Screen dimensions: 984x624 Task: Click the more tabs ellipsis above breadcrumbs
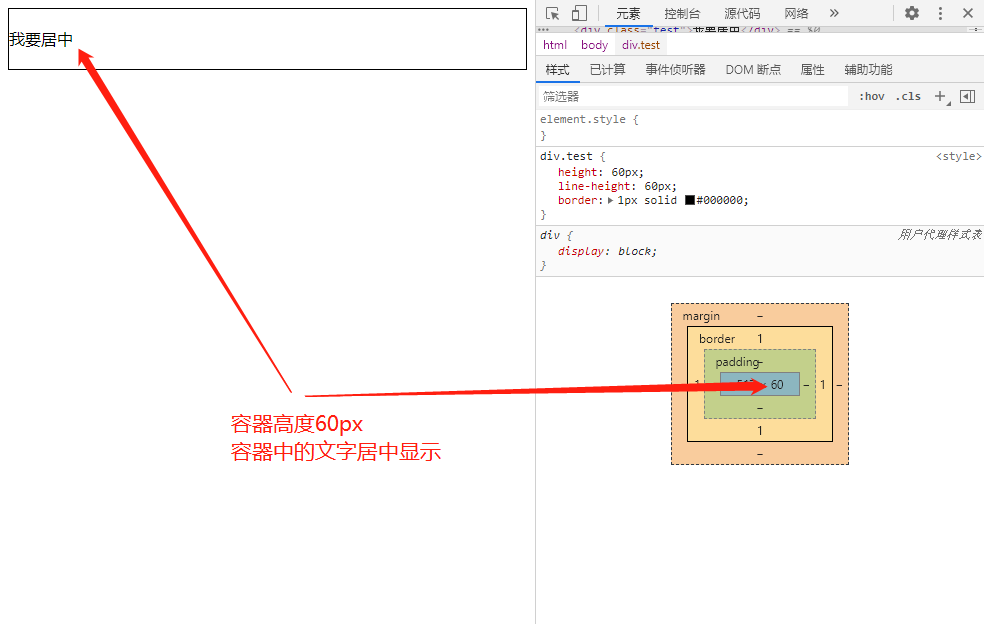pos(544,29)
